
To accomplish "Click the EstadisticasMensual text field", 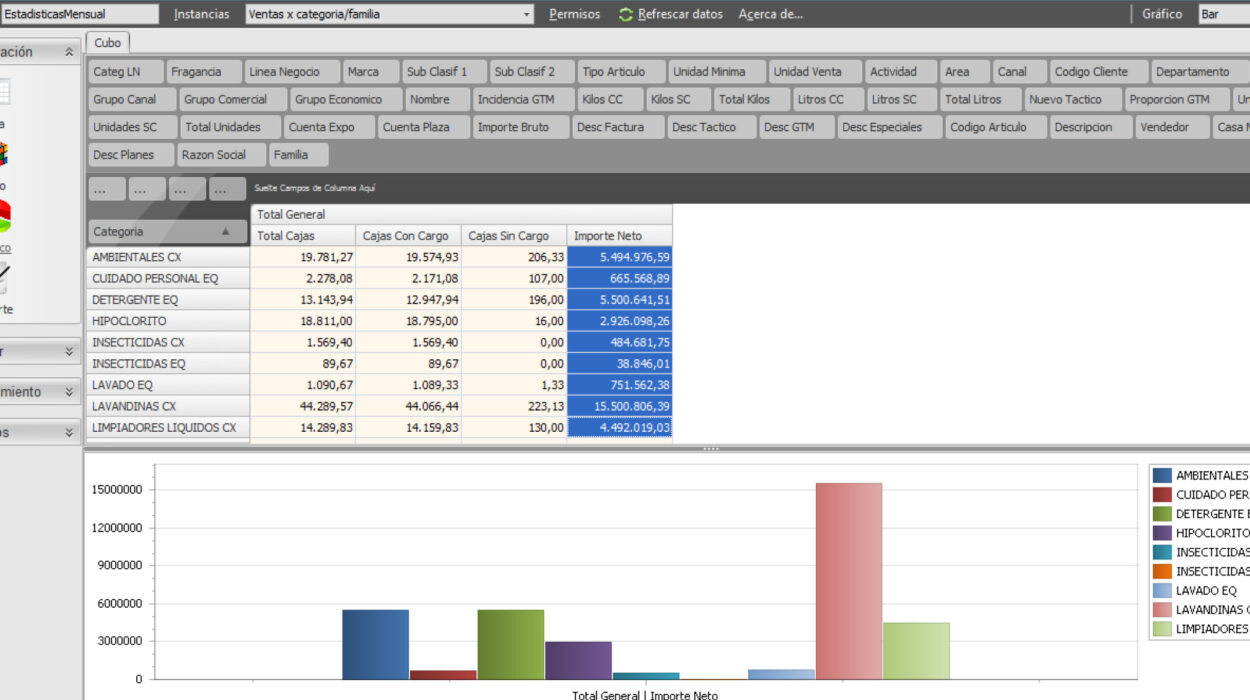I will [79, 14].
